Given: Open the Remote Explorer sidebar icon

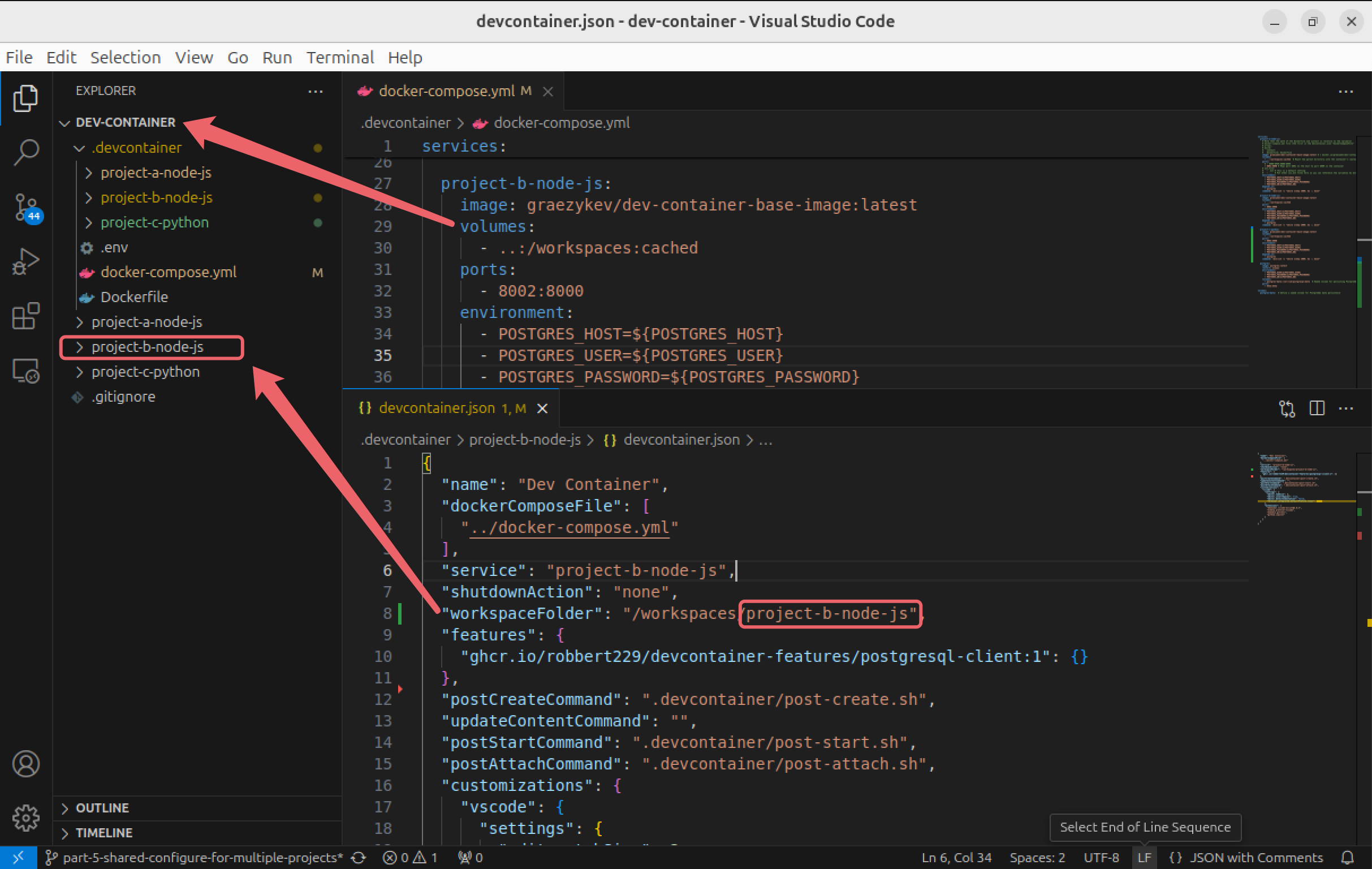Looking at the screenshot, I should [x=25, y=369].
